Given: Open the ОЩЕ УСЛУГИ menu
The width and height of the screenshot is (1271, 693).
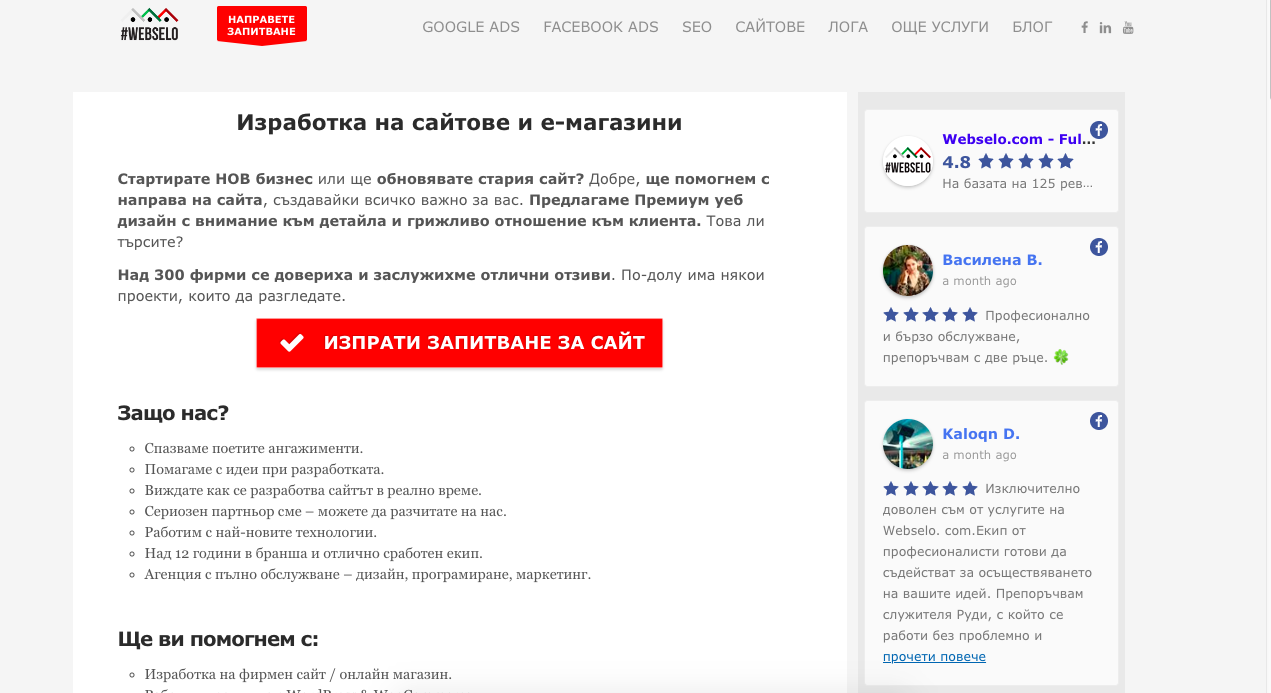Looking at the screenshot, I should [940, 27].
